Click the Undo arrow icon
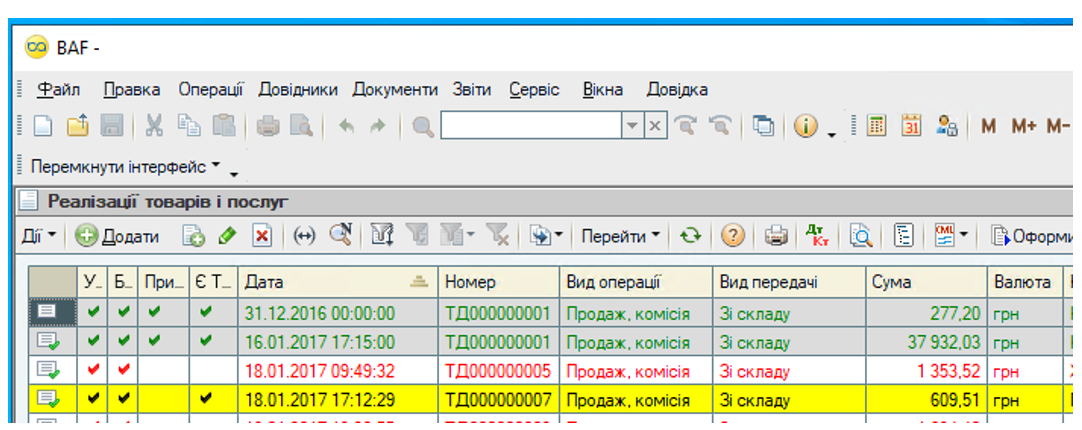The height and width of the screenshot is (430, 1082). coord(346,126)
